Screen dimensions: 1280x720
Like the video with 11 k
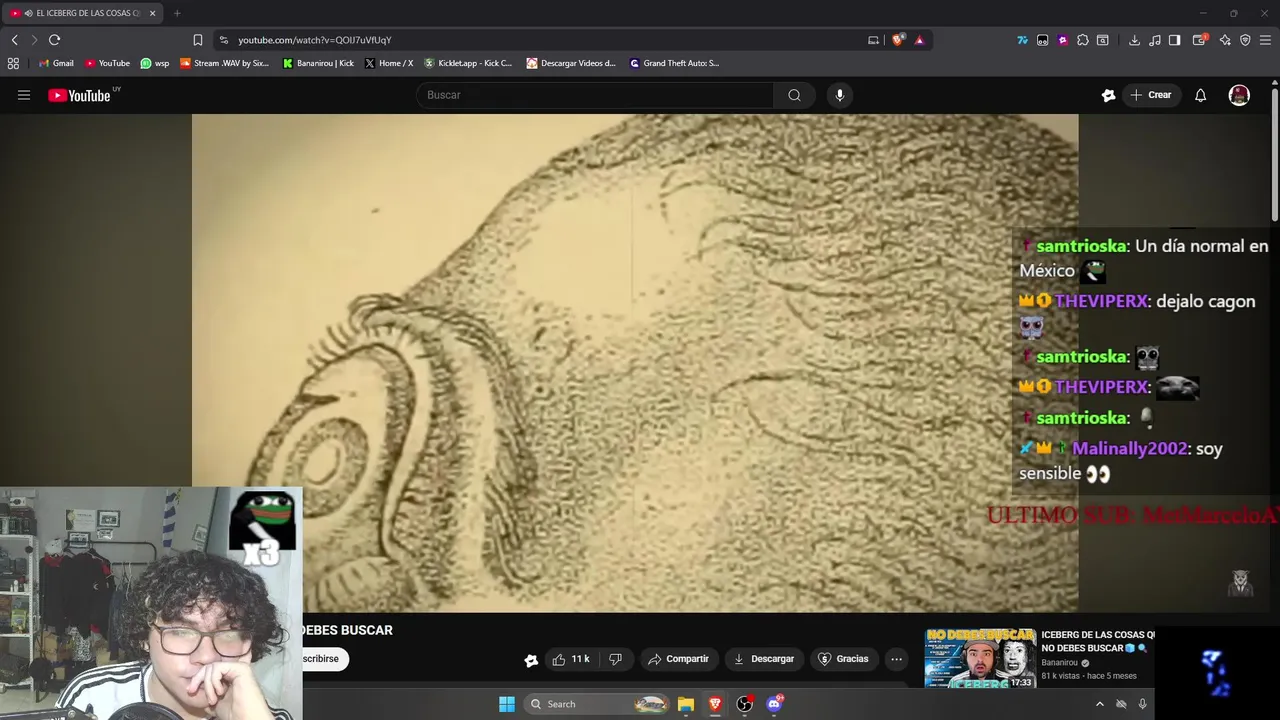click(570, 659)
